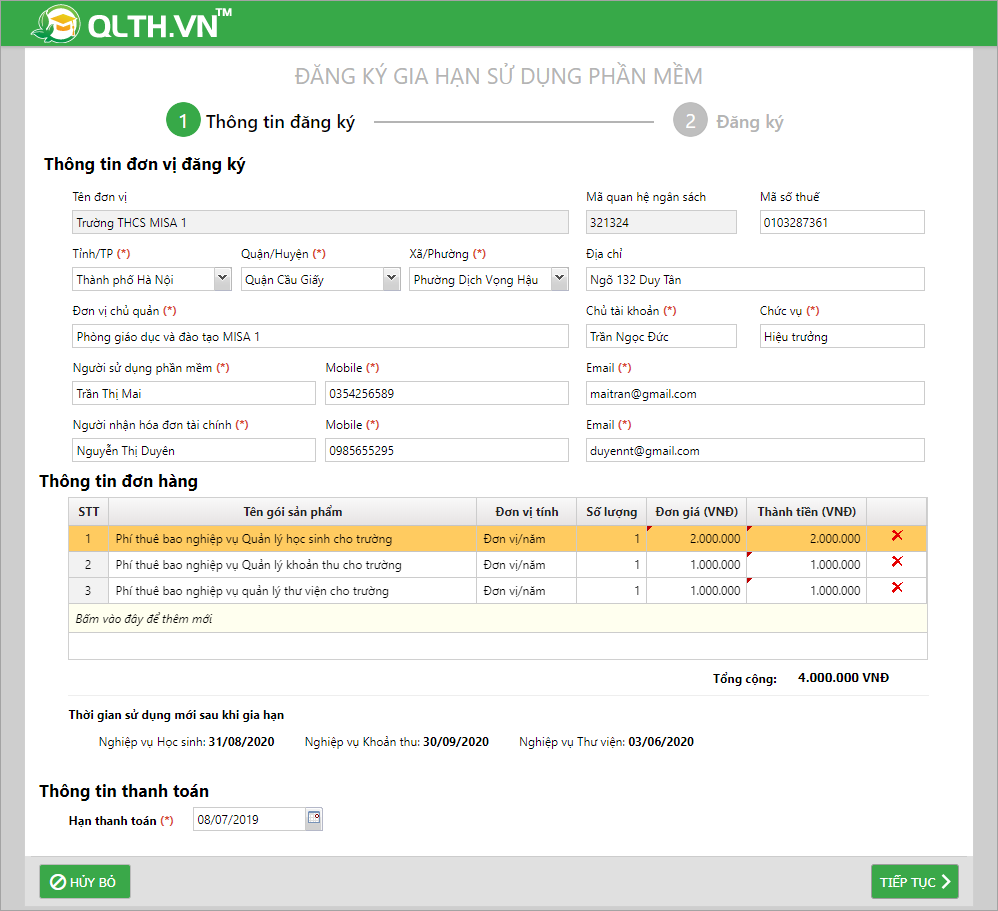The width and height of the screenshot is (998, 911).
Task: Open the Quận/Huyện dropdown
Action: click(x=391, y=278)
